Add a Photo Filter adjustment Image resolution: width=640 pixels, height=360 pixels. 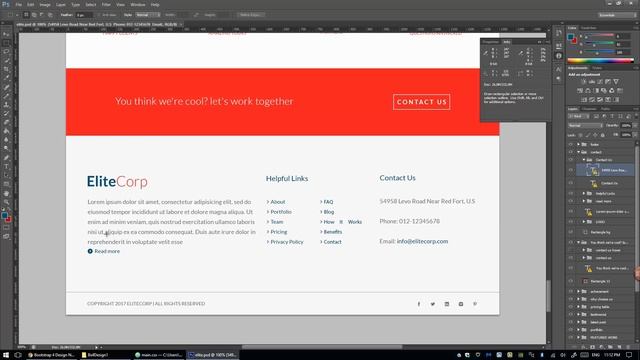(604, 91)
